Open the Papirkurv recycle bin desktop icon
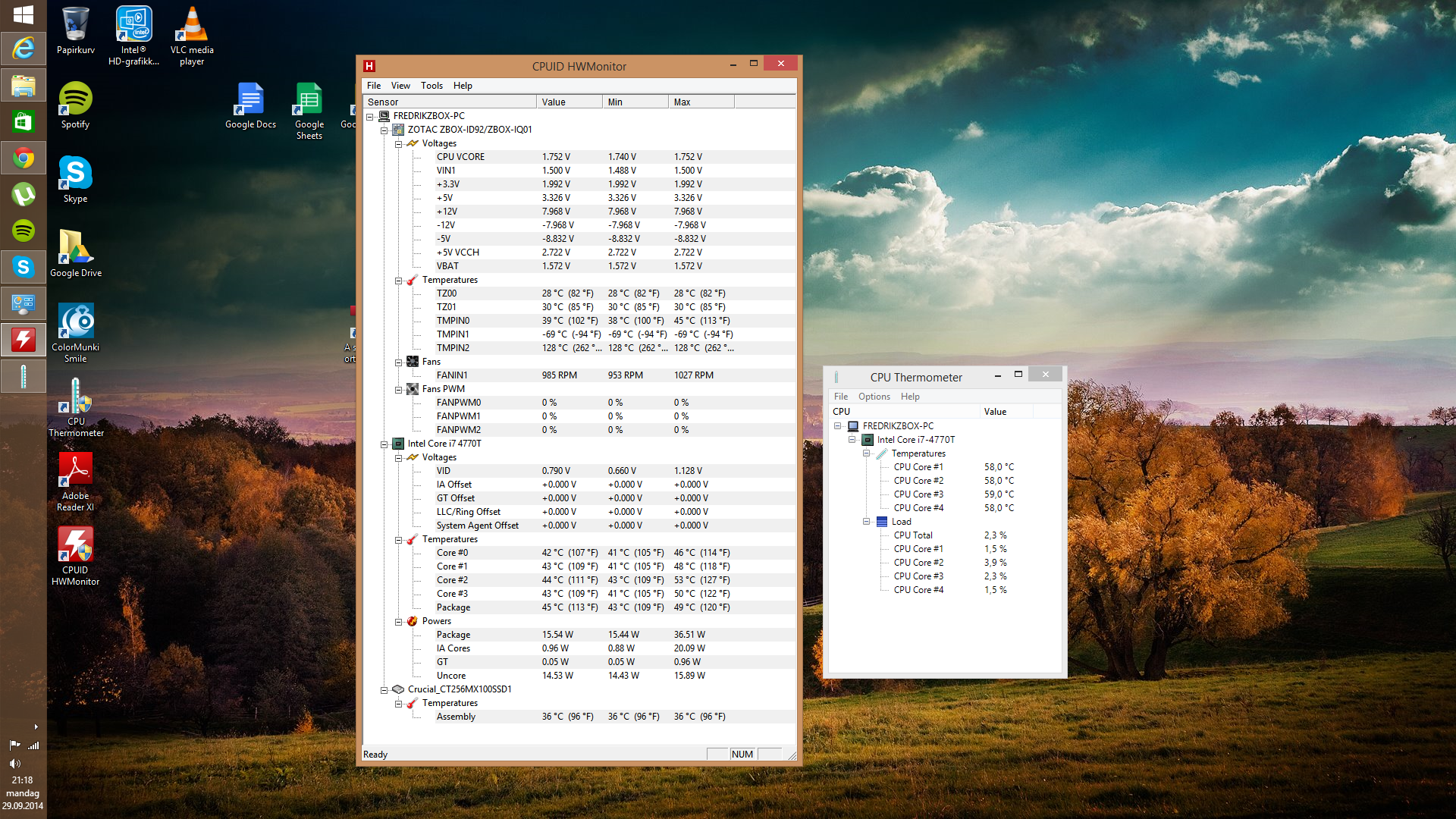This screenshot has height=819, width=1456. [x=75, y=30]
